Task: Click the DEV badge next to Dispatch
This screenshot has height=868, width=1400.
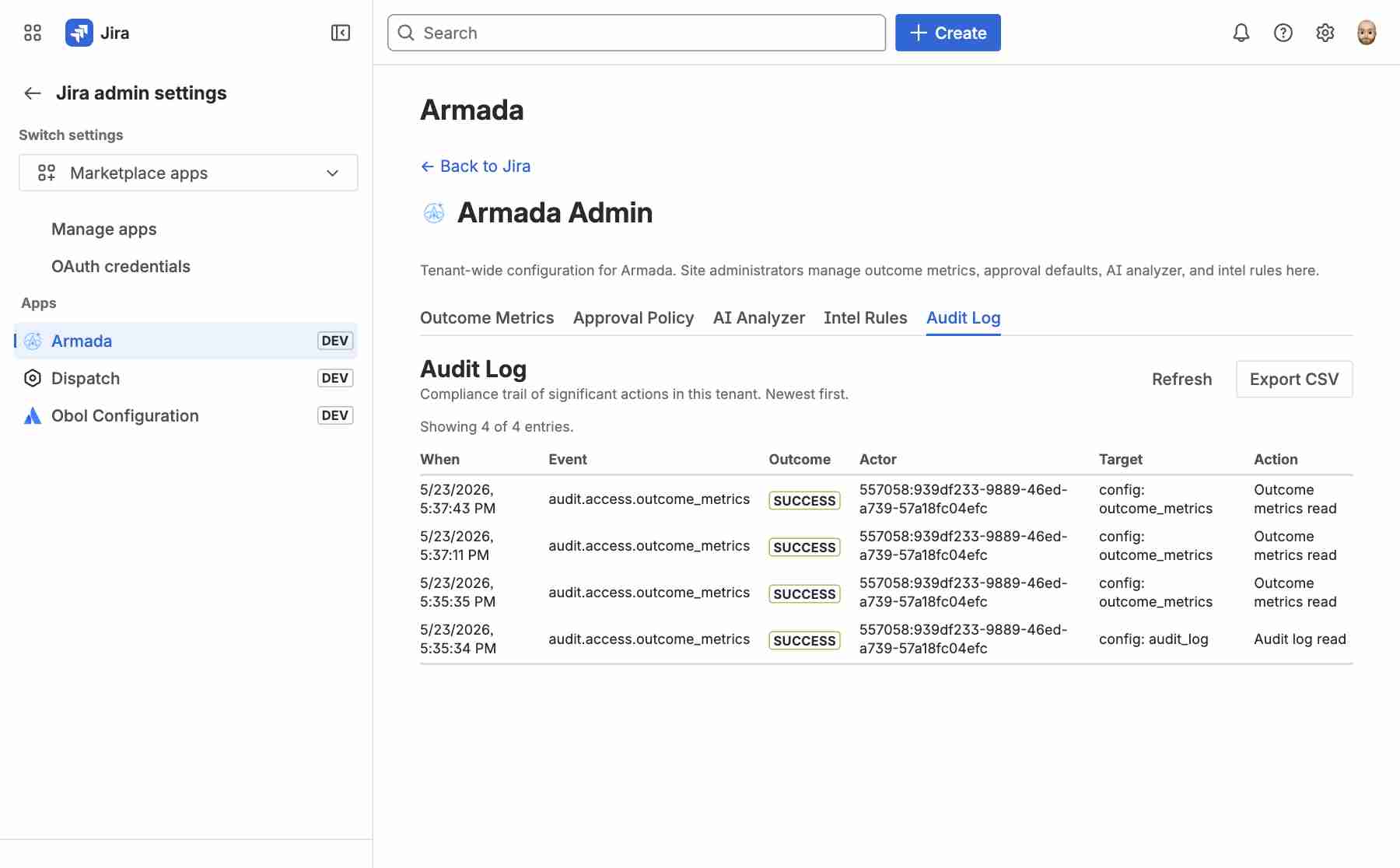Action: tap(335, 378)
